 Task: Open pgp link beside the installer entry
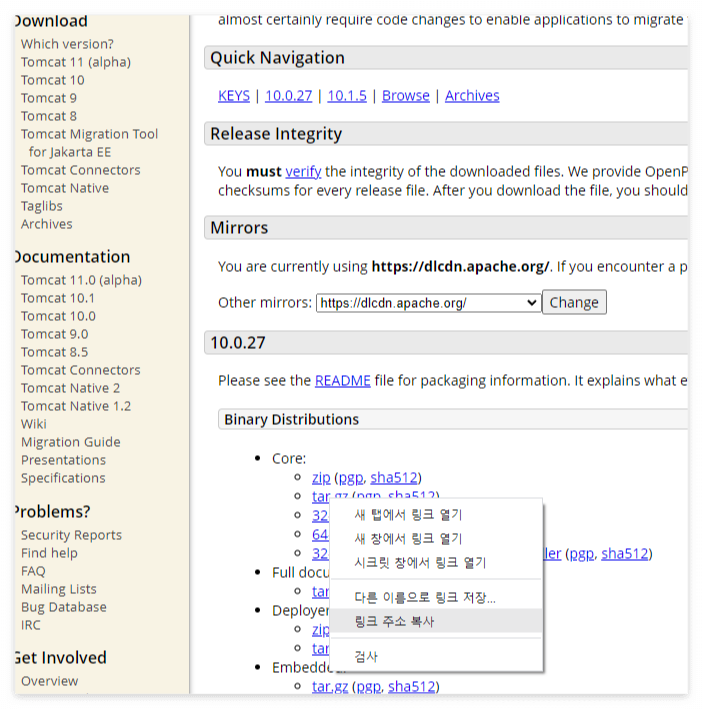(x=581, y=554)
